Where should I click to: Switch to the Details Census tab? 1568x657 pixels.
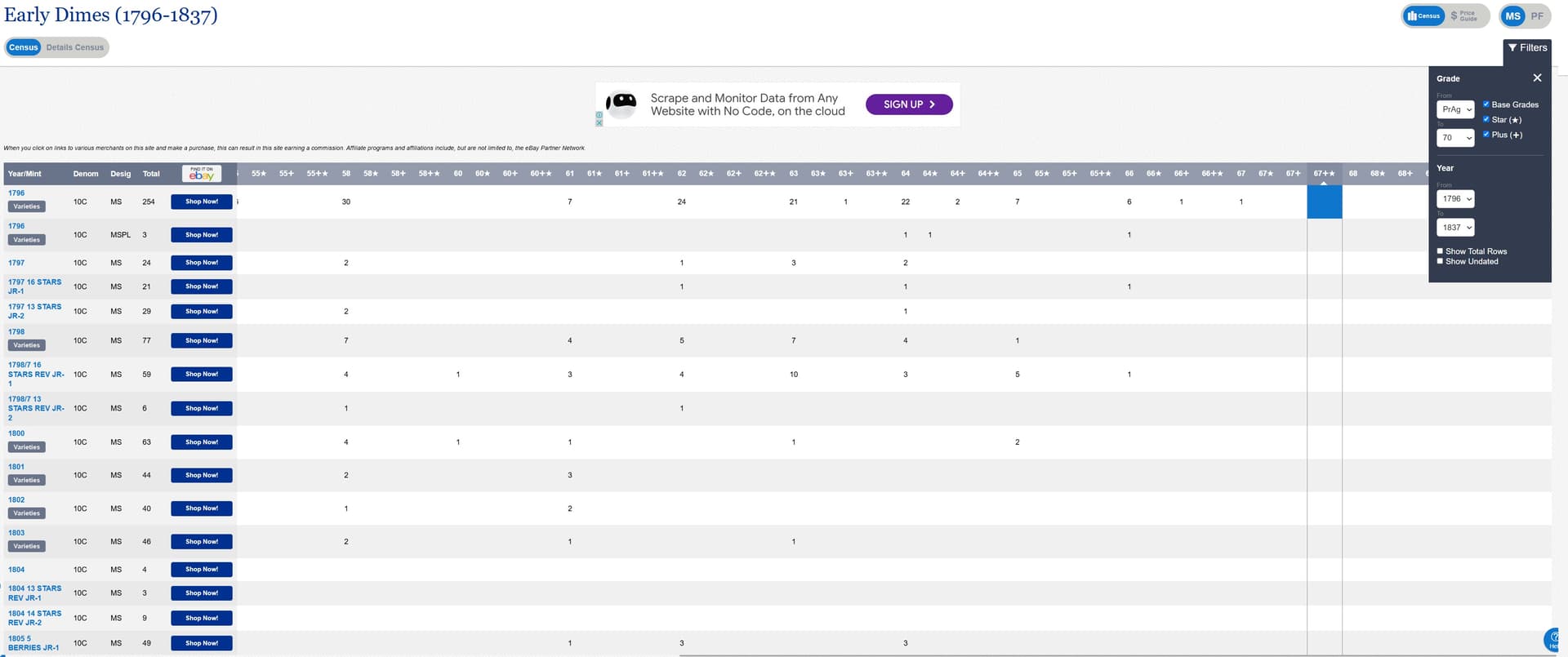[x=75, y=47]
